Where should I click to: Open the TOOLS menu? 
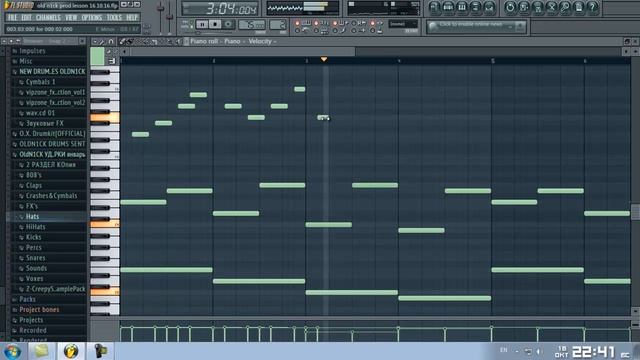114,18
